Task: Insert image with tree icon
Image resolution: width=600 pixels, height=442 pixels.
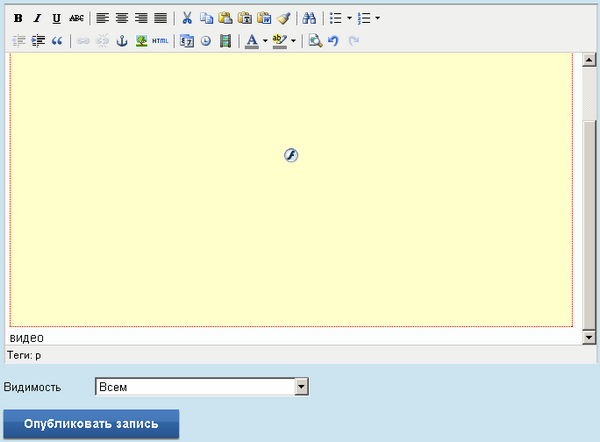Action: click(141, 41)
